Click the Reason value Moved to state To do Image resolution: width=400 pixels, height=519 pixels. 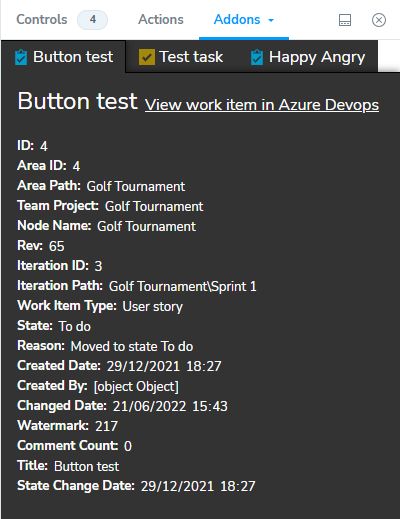pyautogui.click(x=132, y=346)
